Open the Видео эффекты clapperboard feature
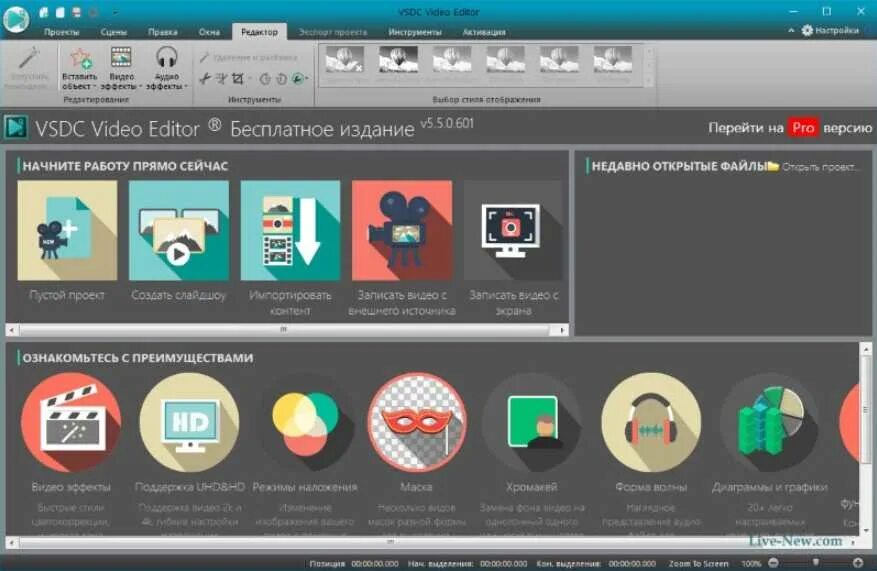 71,422
